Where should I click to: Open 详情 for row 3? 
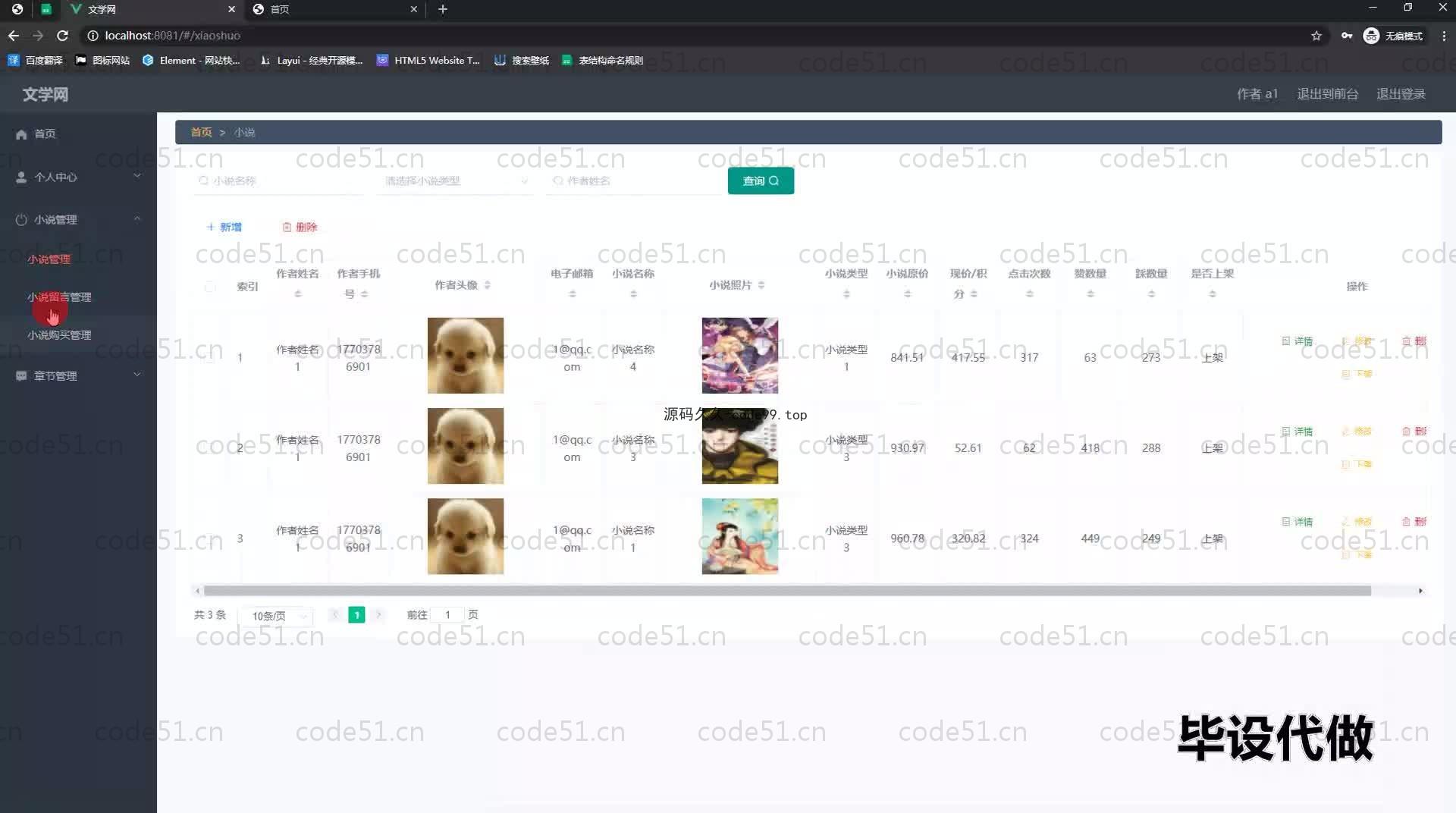1297,522
